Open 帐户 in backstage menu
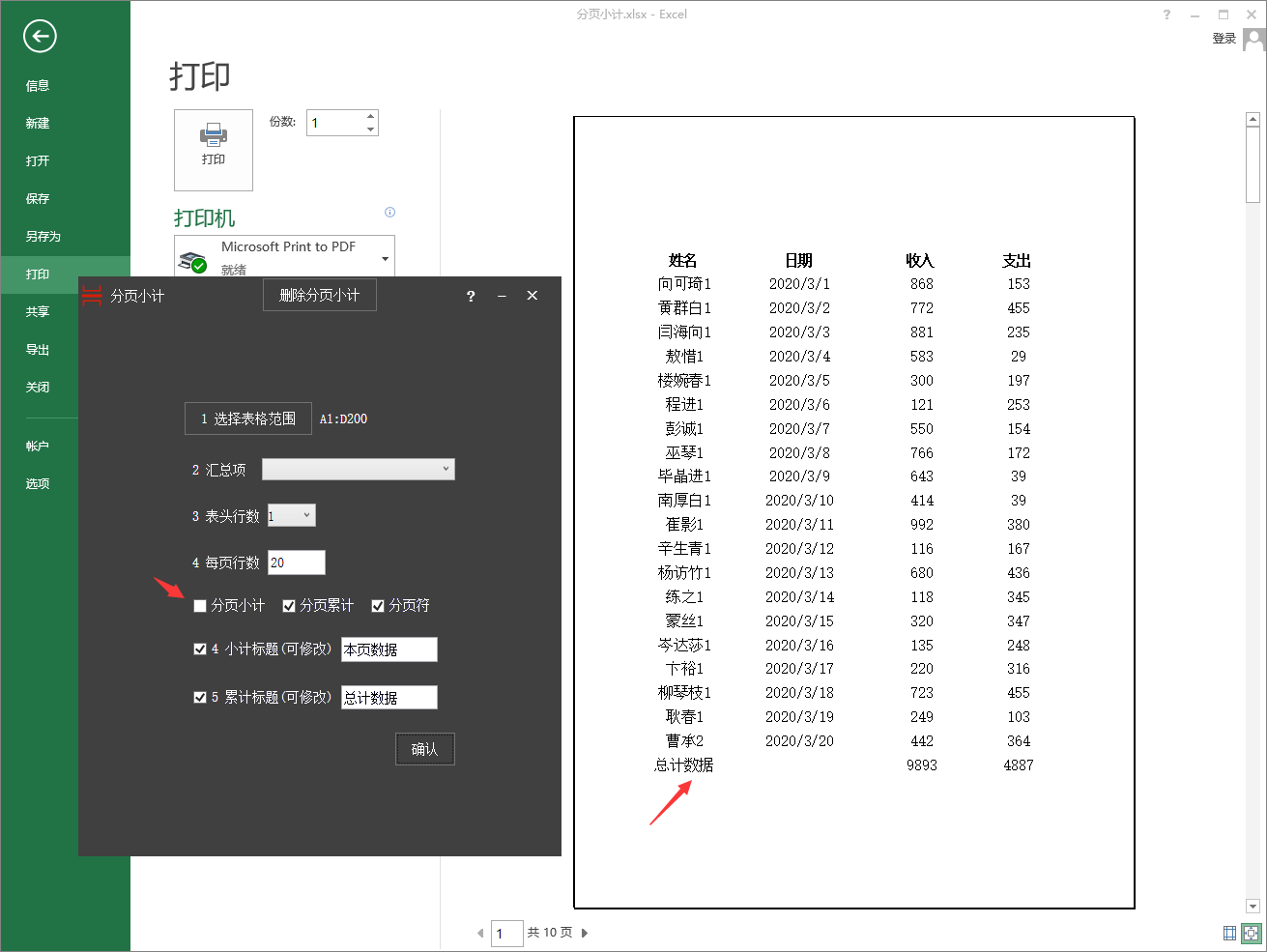 [x=38, y=447]
